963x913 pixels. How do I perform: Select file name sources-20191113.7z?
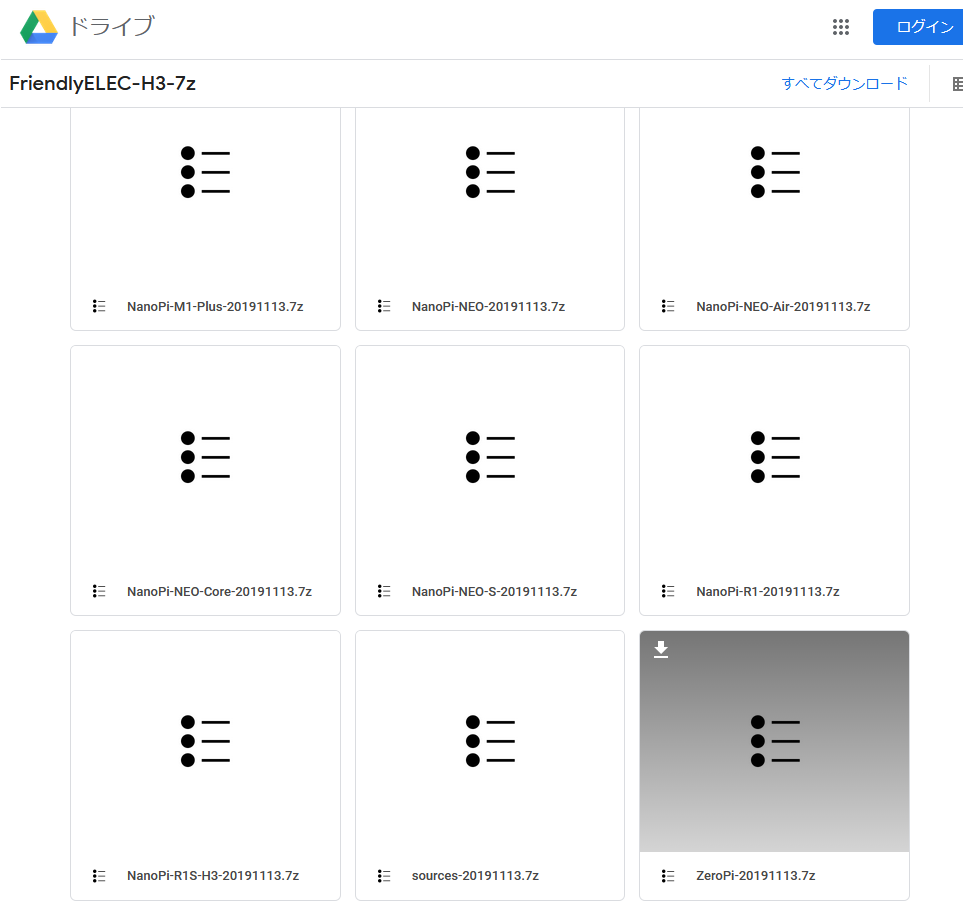(475, 876)
